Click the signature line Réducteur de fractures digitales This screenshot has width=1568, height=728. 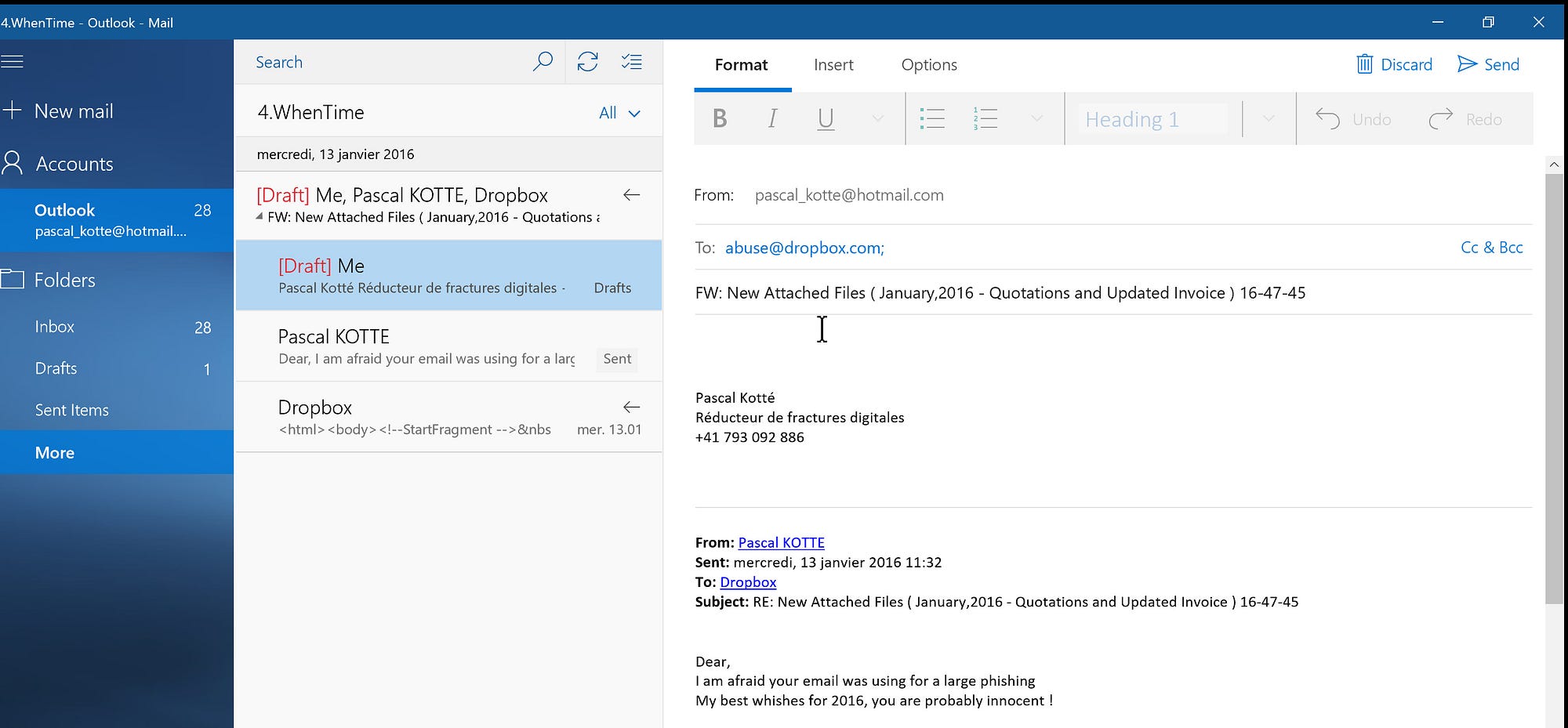800,418
